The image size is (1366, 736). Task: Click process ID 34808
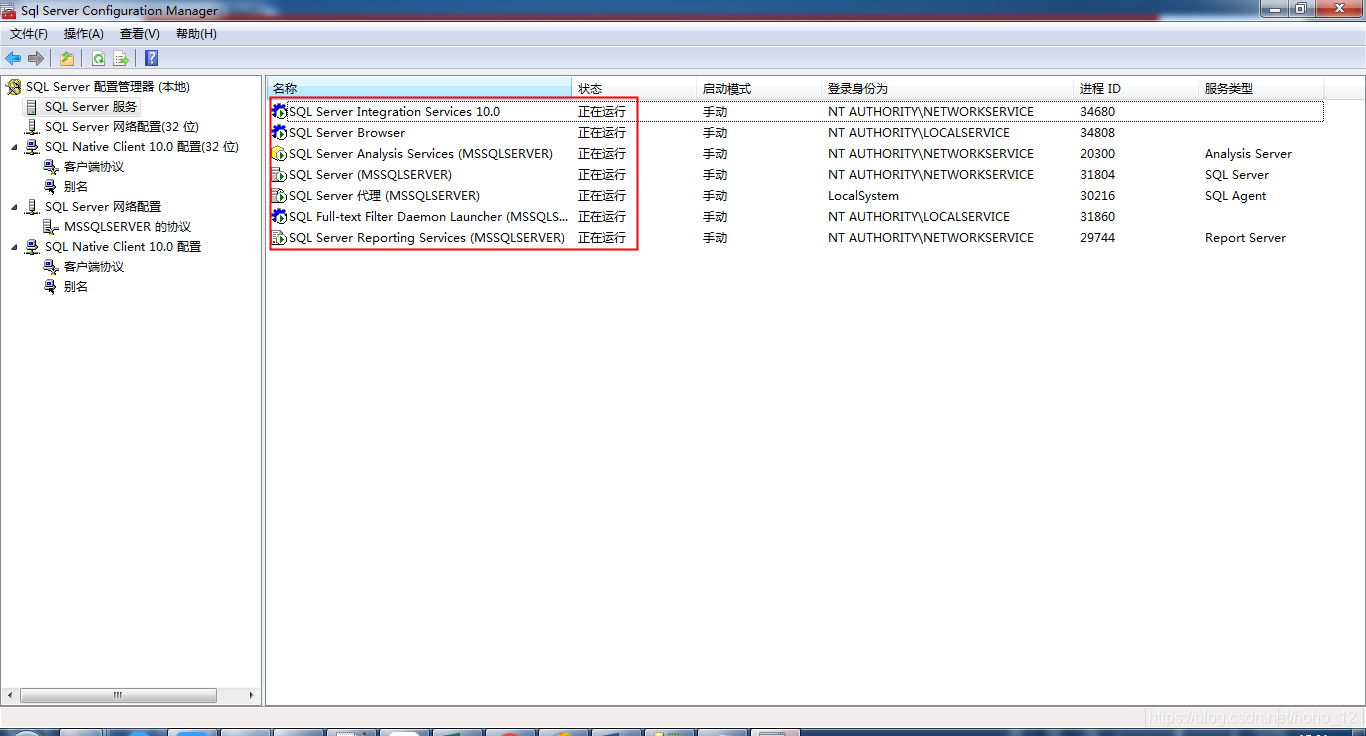pos(1097,133)
